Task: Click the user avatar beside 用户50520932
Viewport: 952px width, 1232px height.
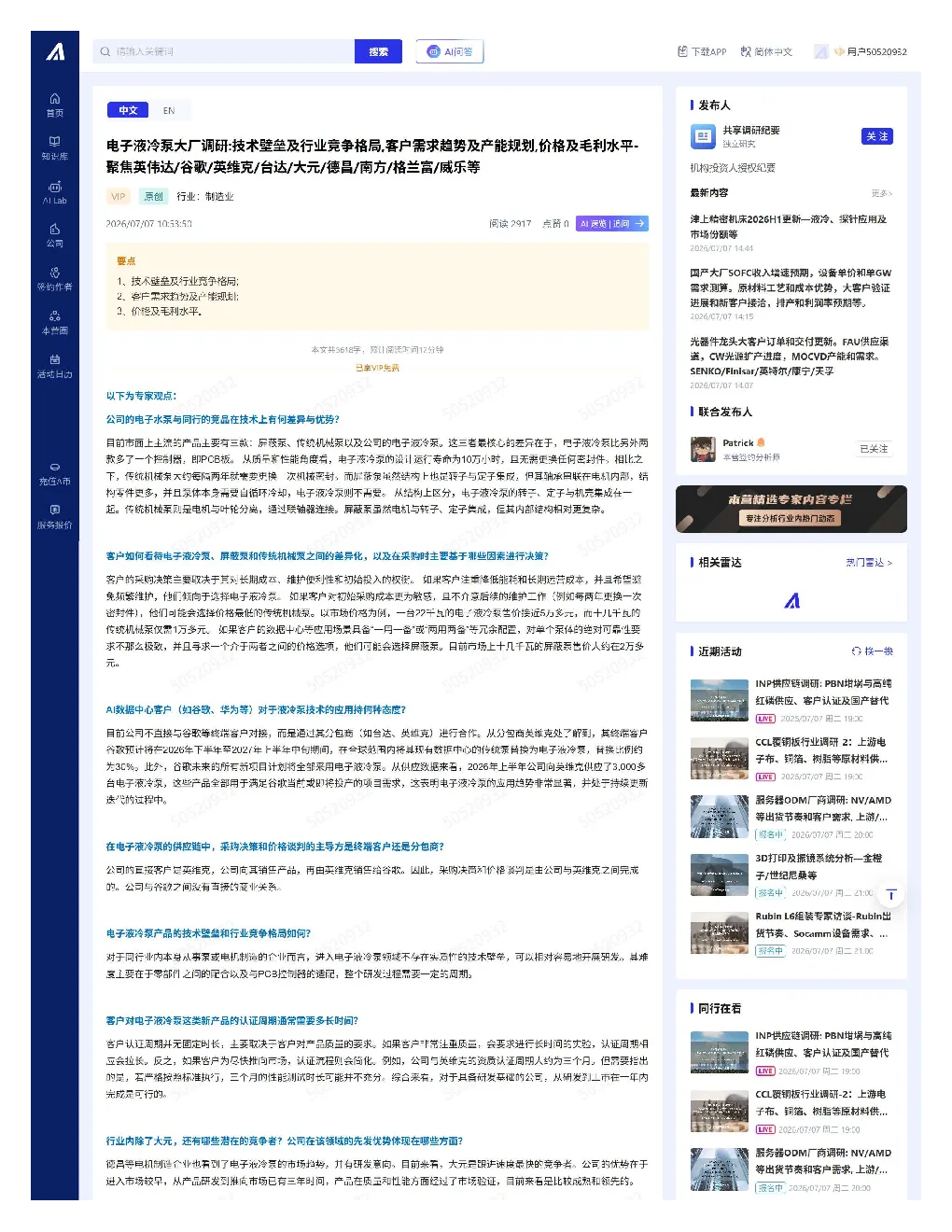Action: point(820,51)
